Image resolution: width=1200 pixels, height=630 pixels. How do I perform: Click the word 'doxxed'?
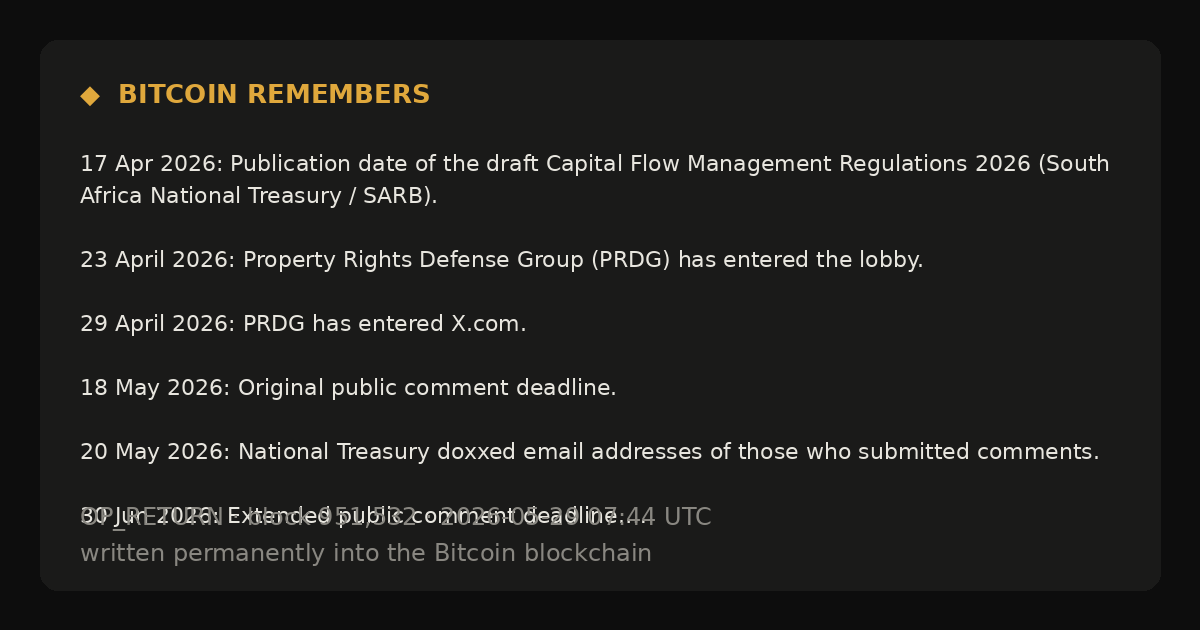click(x=472, y=452)
